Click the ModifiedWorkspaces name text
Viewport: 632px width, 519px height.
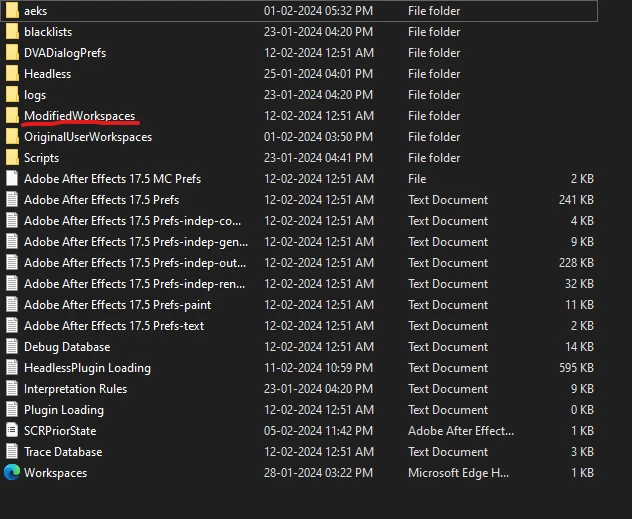coord(79,116)
